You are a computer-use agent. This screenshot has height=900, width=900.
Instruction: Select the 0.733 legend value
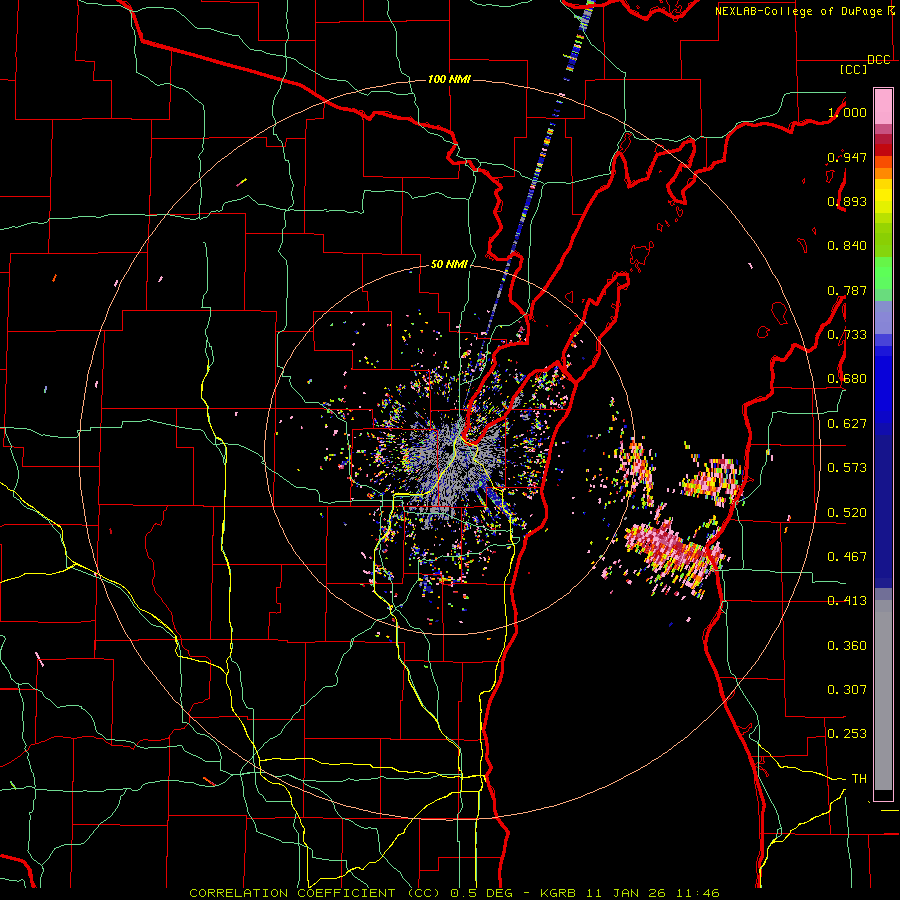pyautogui.click(x=847, y=335)
